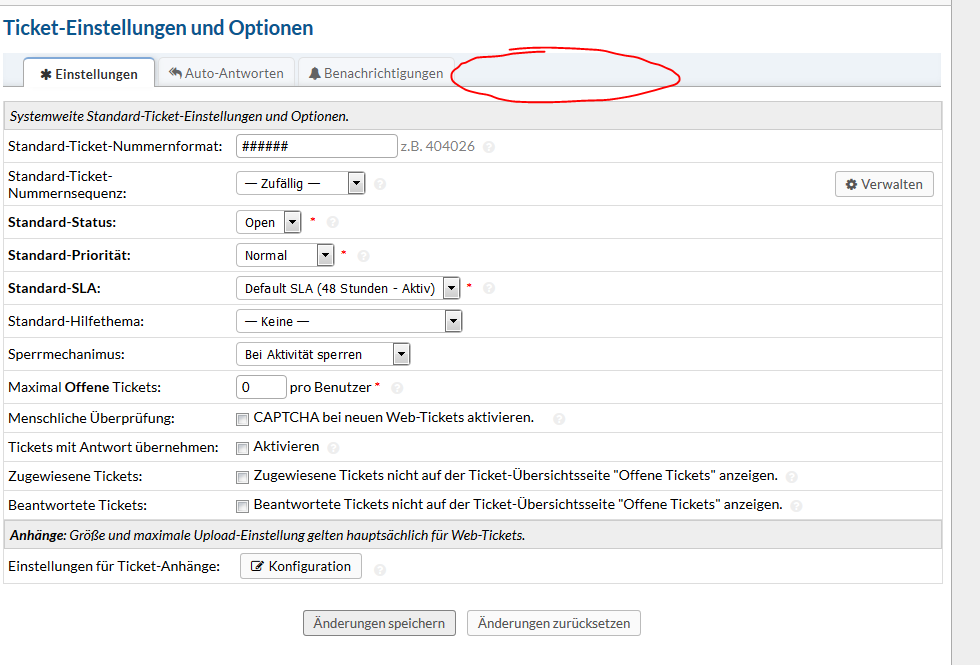Open help tip for Standard-Status
980x665 pixels.
pyautogui.click(x=333, y=222)
